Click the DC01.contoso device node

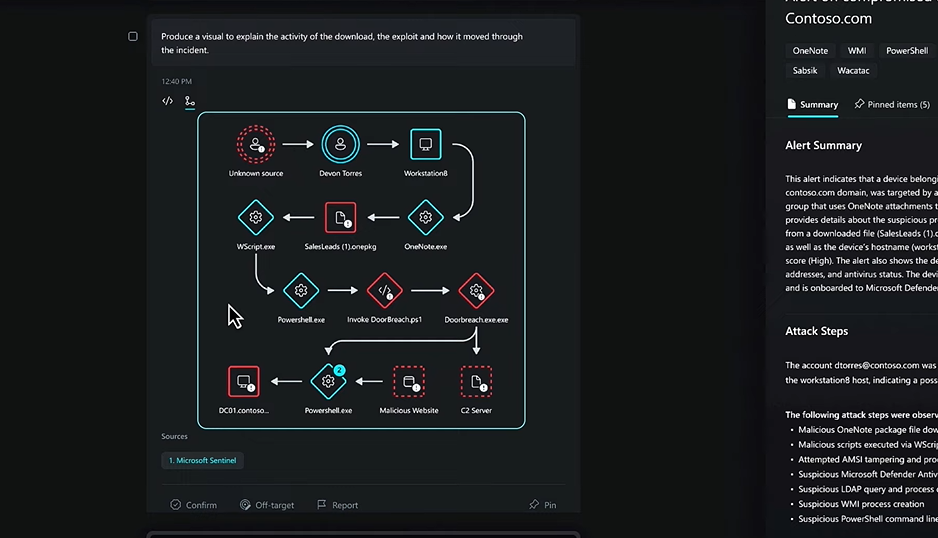click(243, 381)
